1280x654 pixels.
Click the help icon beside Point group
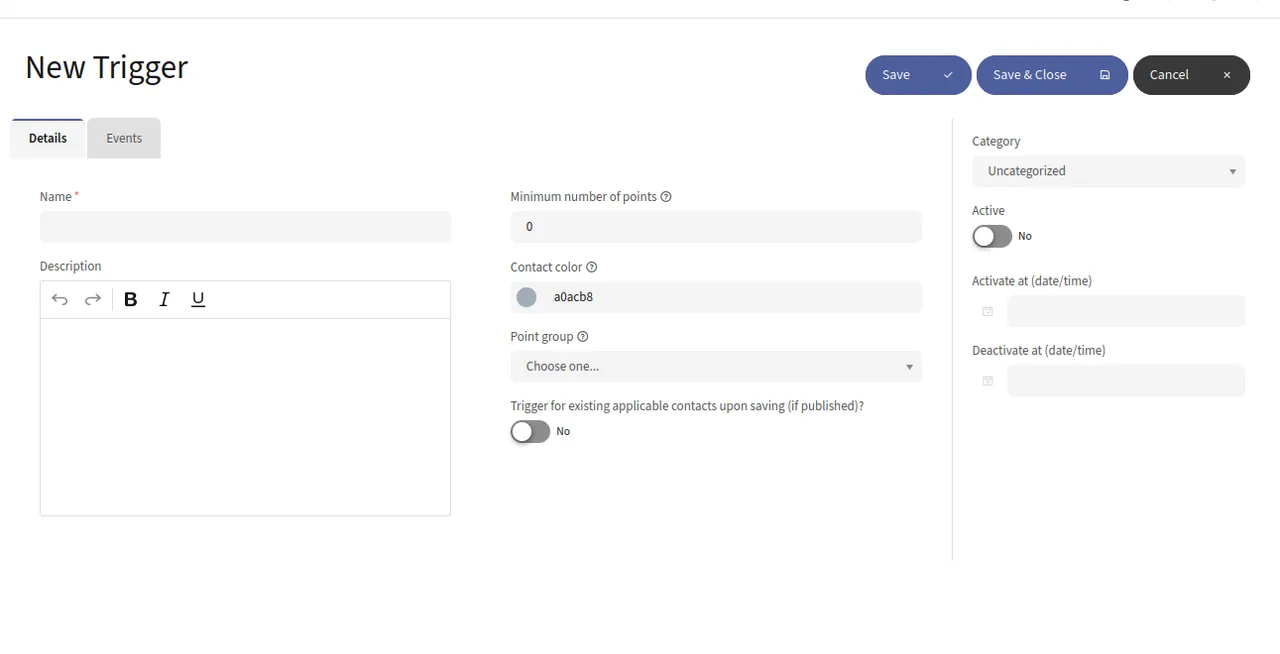583,337
